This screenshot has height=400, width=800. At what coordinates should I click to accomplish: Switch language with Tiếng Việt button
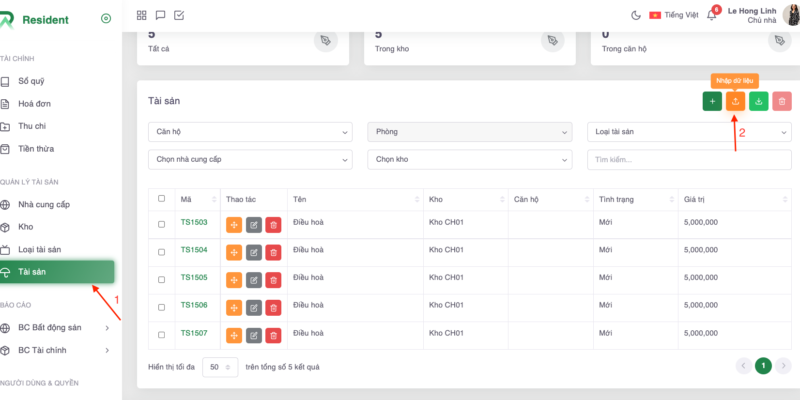[x=672, y=15]
